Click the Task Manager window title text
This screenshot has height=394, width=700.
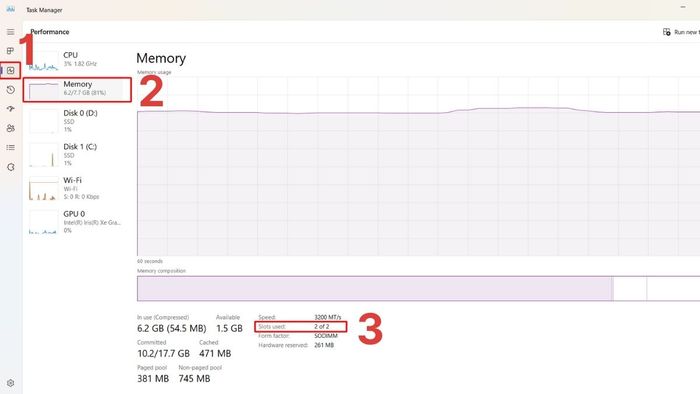click(44, 10)
